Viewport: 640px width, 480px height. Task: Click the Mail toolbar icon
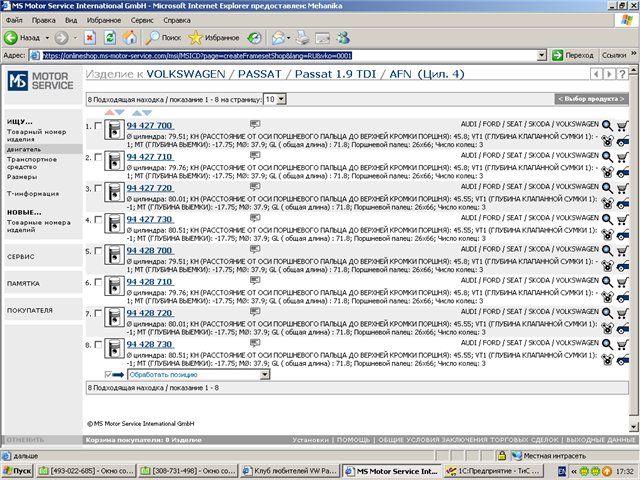click(278, 38)
